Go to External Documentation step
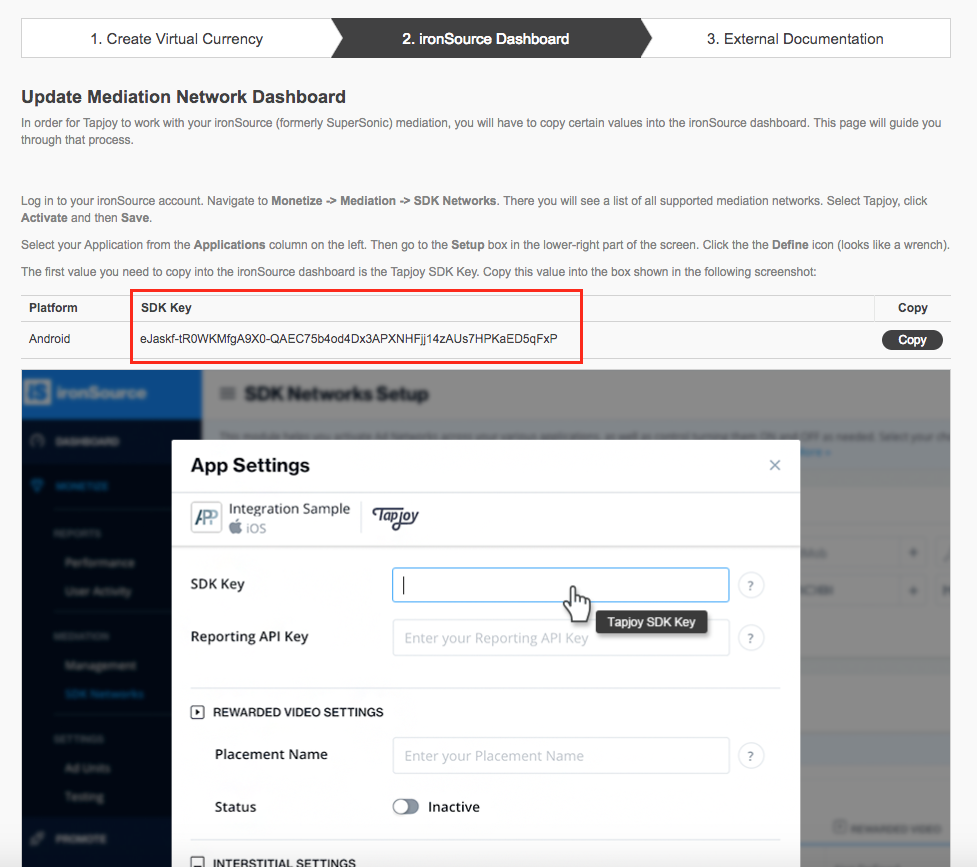 tap(795, 39)
